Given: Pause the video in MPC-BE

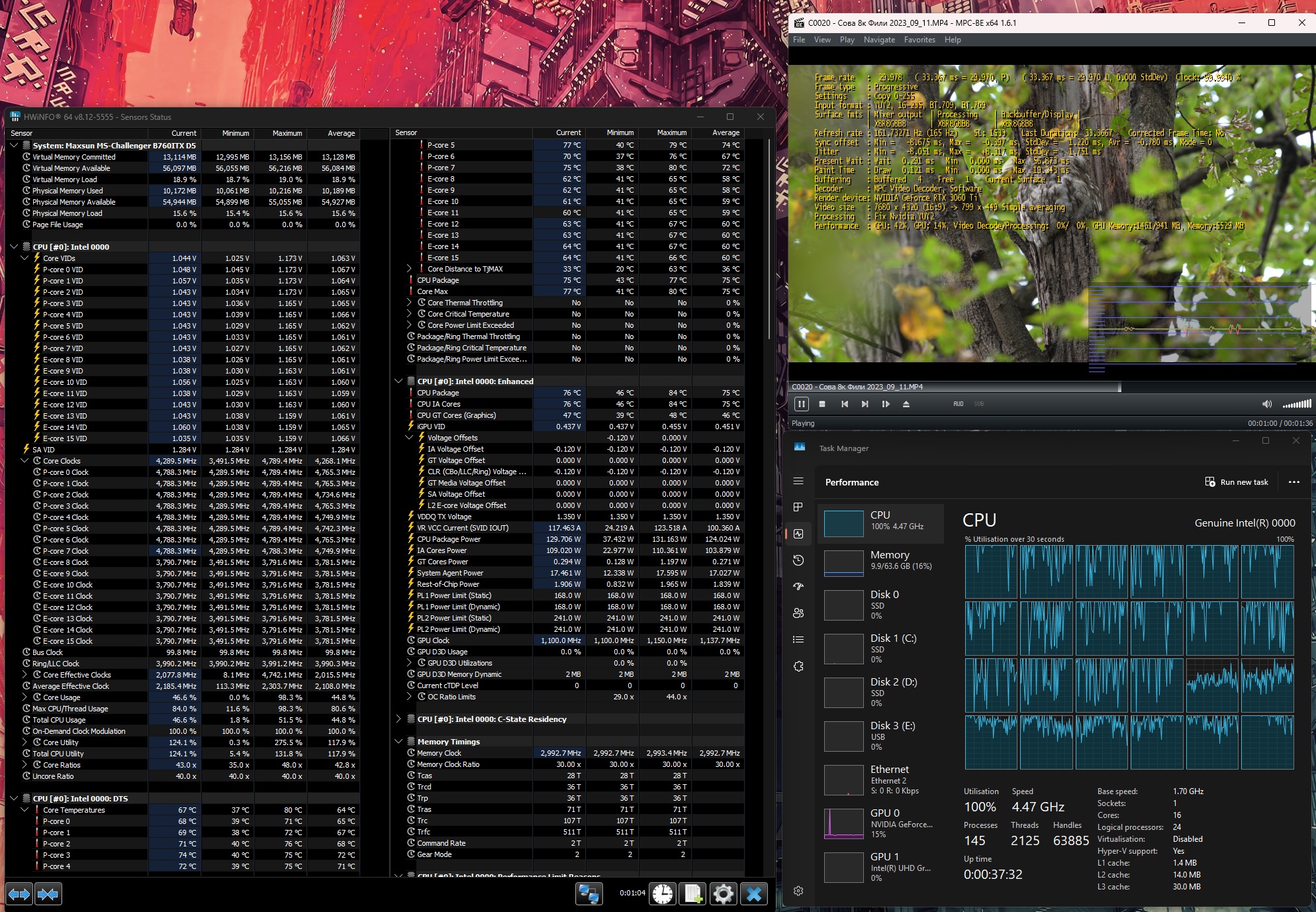Looking at the screenshot, I should (801, 404).
